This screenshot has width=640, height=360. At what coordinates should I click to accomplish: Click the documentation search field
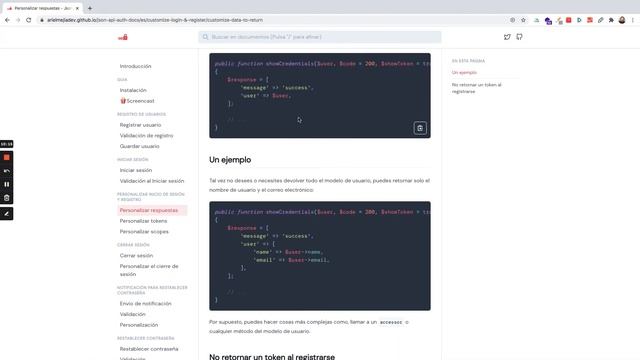tap(320, 37)
